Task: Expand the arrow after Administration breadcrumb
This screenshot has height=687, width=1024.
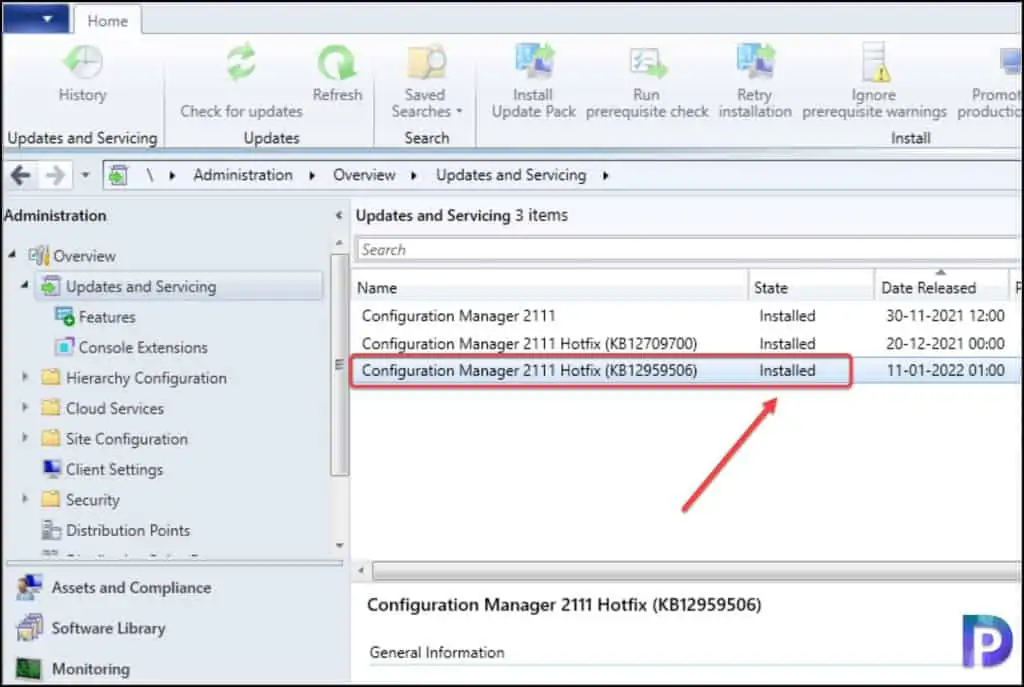Action: [x=312, y=176]
